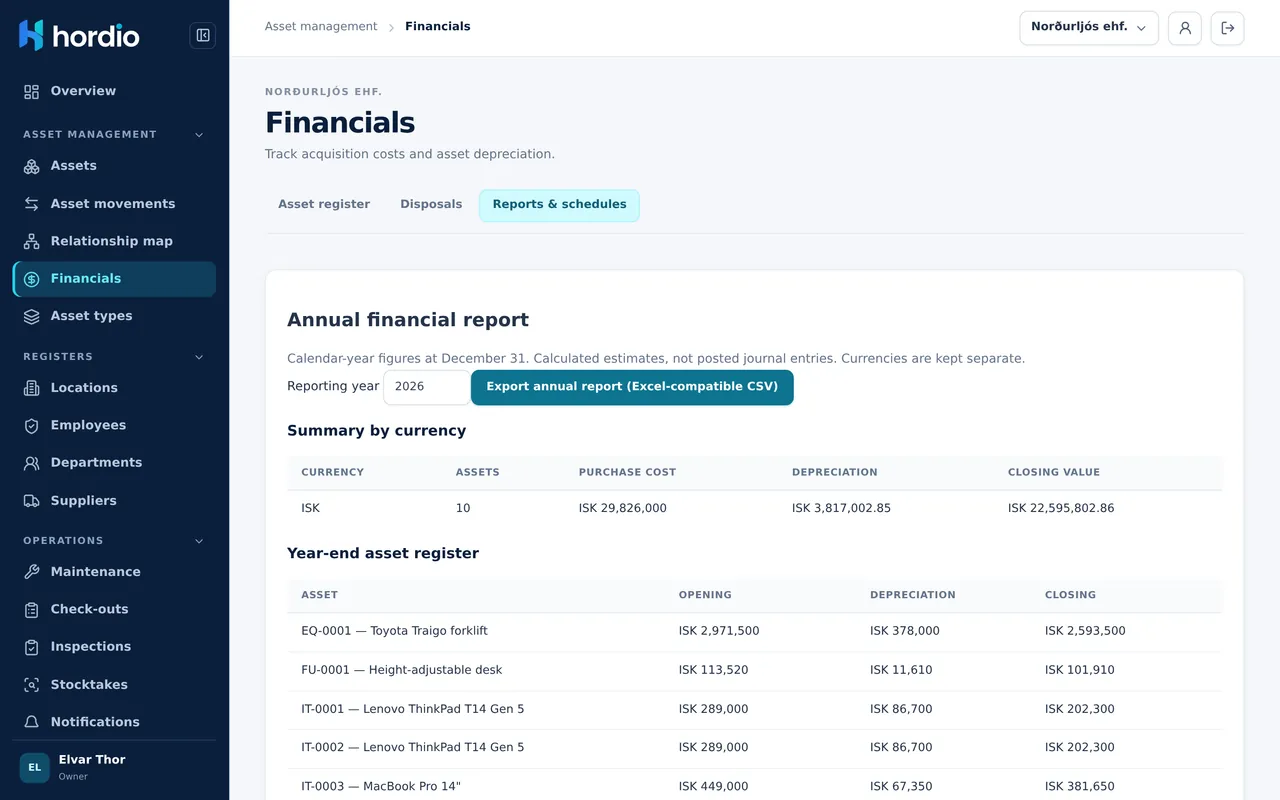The height and width of the screenshot is (800, 1280).
Task: Click the ISK 29,826,000 purchase cost cell
Action: tap(623, 508)
